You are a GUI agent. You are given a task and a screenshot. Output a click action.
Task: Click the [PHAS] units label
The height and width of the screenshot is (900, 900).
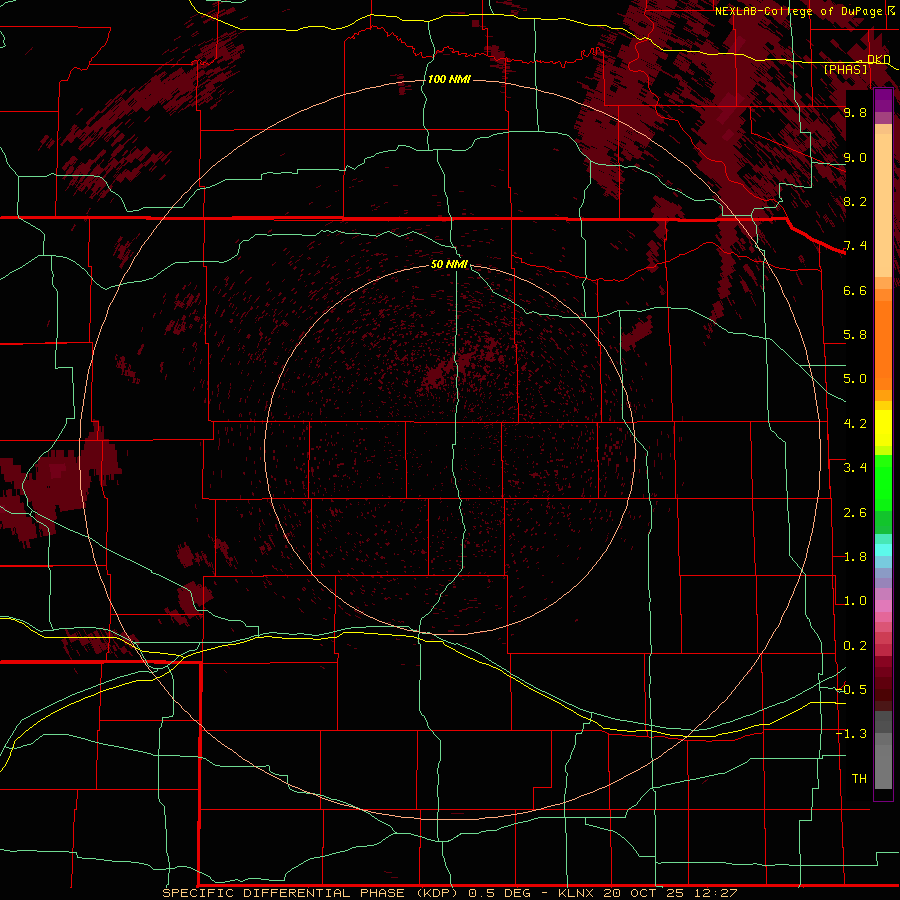[845, 70]
